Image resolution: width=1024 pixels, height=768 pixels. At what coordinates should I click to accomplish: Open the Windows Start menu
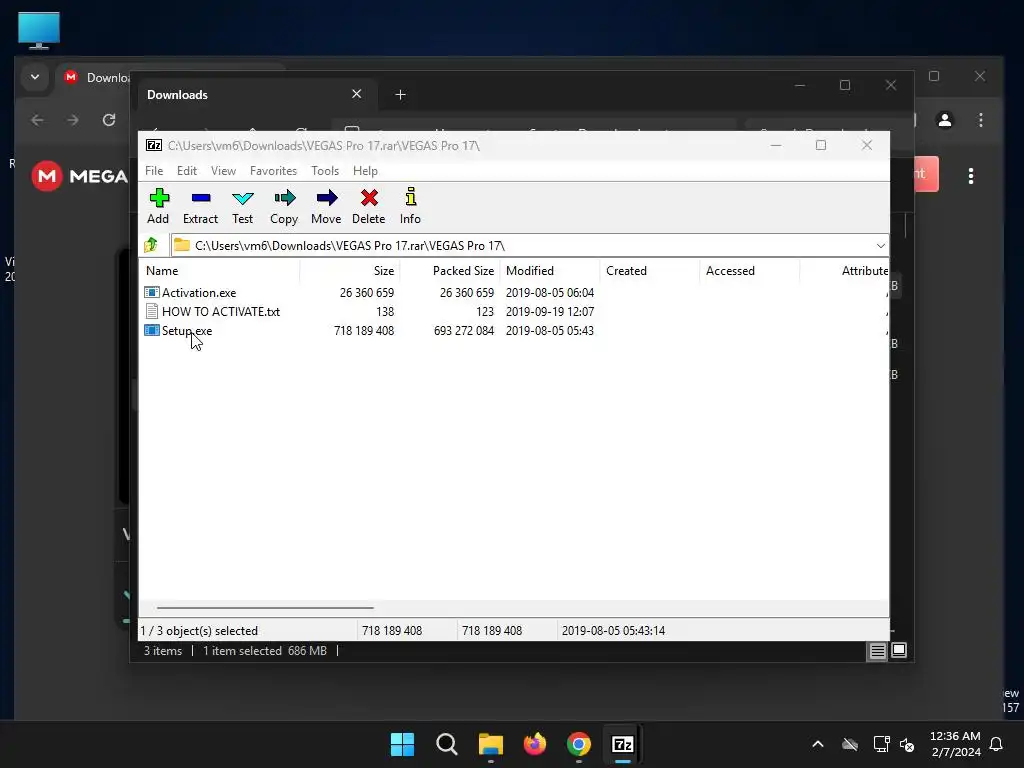402,744
